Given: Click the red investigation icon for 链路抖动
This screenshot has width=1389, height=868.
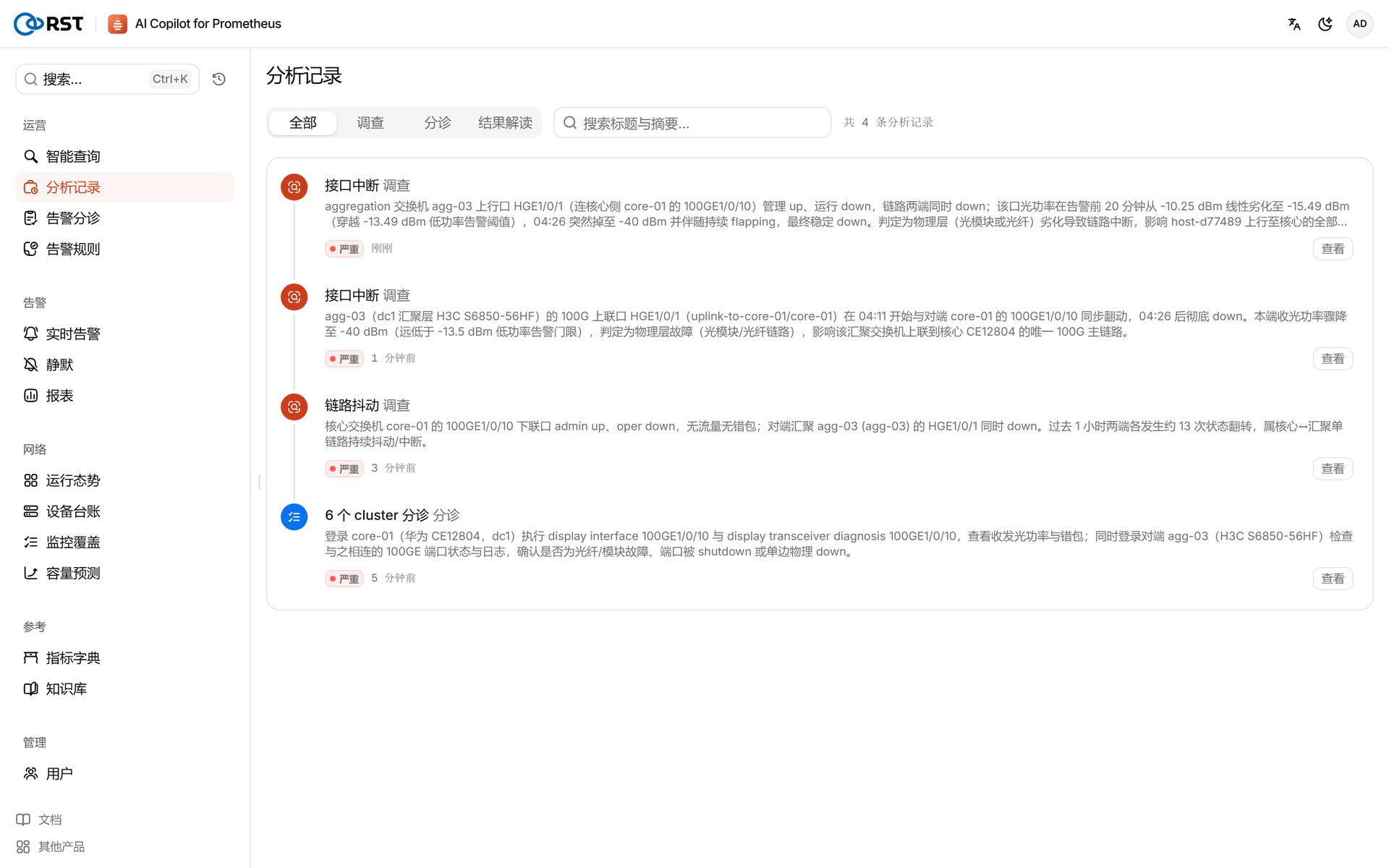Looking at the screenshot, I should click(x=294, y=407).
